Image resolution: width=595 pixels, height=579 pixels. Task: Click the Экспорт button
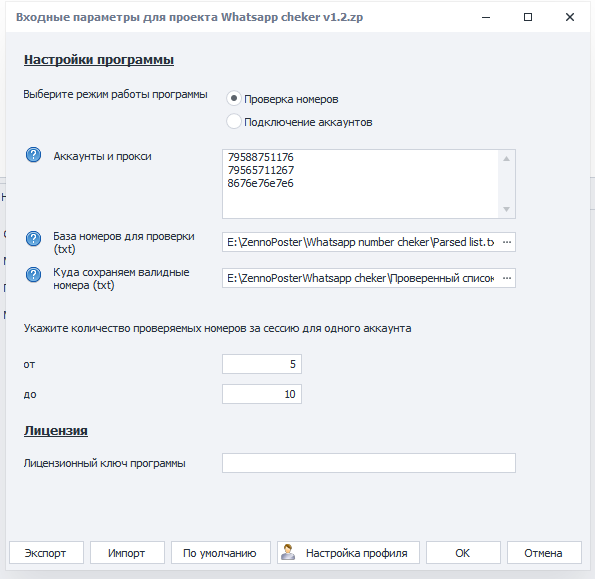(x=46, y=553)
